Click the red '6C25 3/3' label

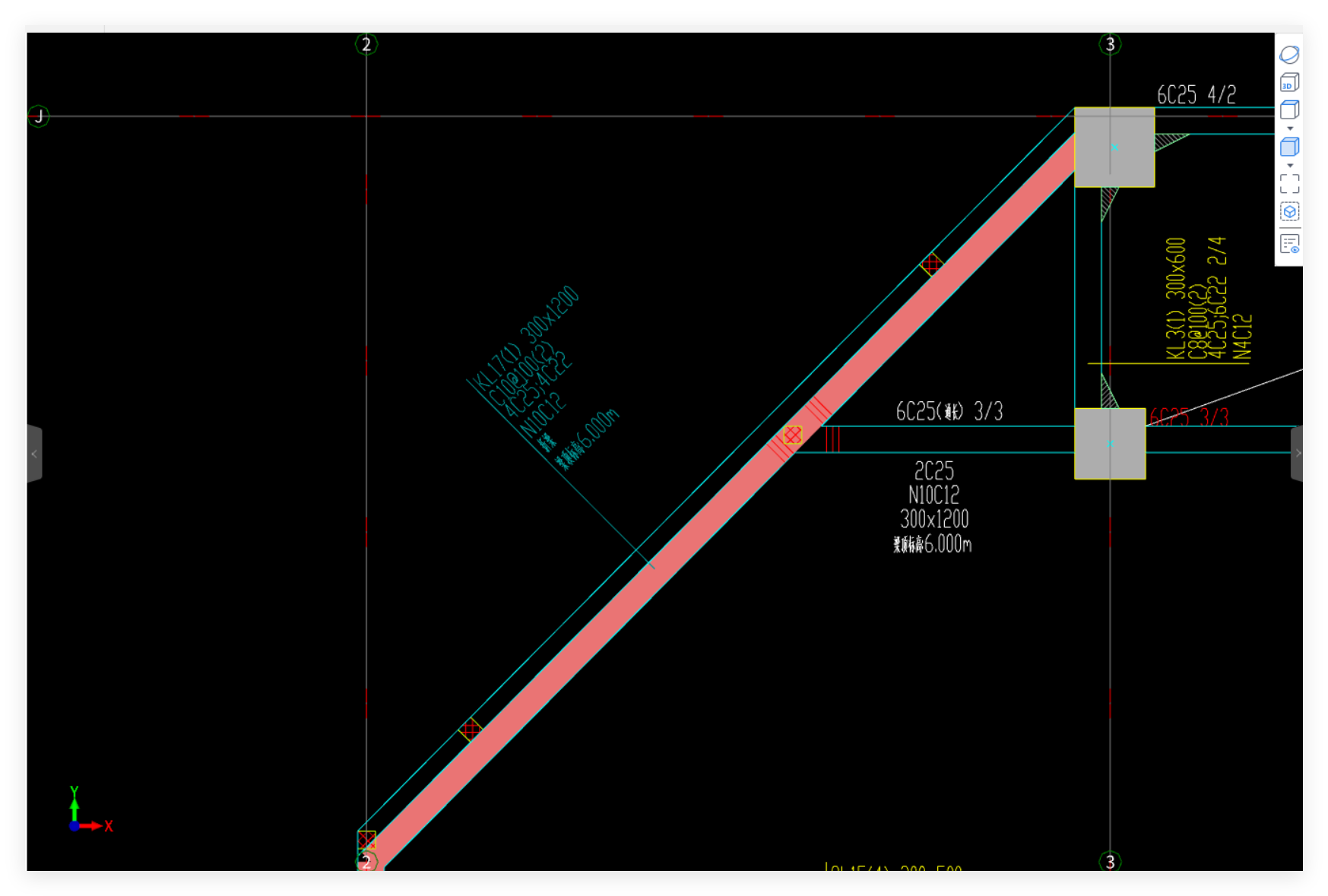tap(1190, 416)
